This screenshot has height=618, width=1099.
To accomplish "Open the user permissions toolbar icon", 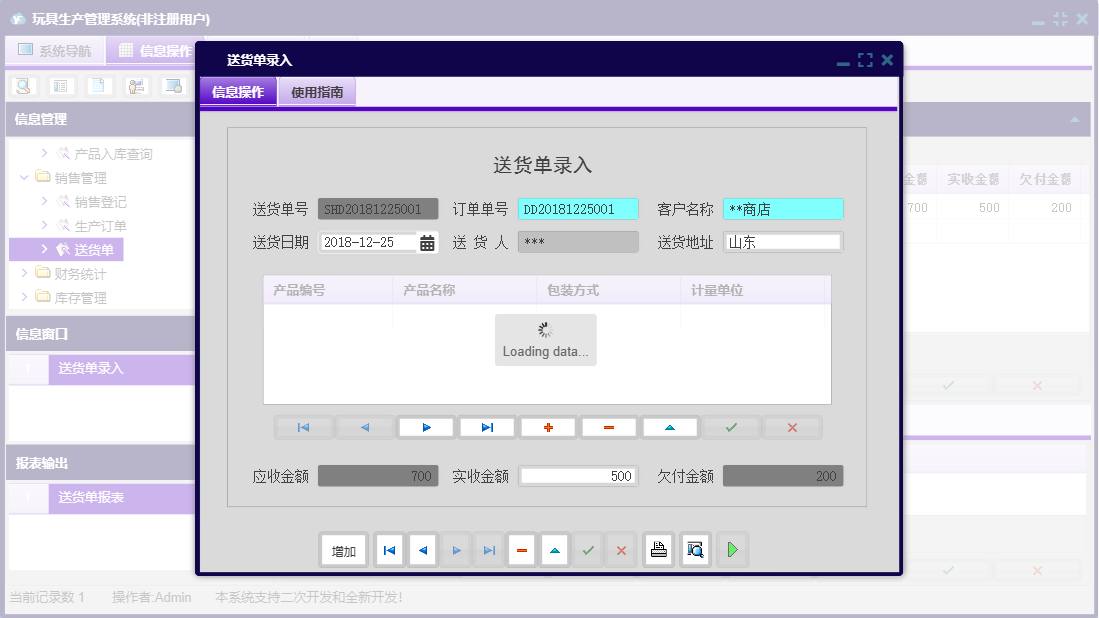I will [135, 85].
